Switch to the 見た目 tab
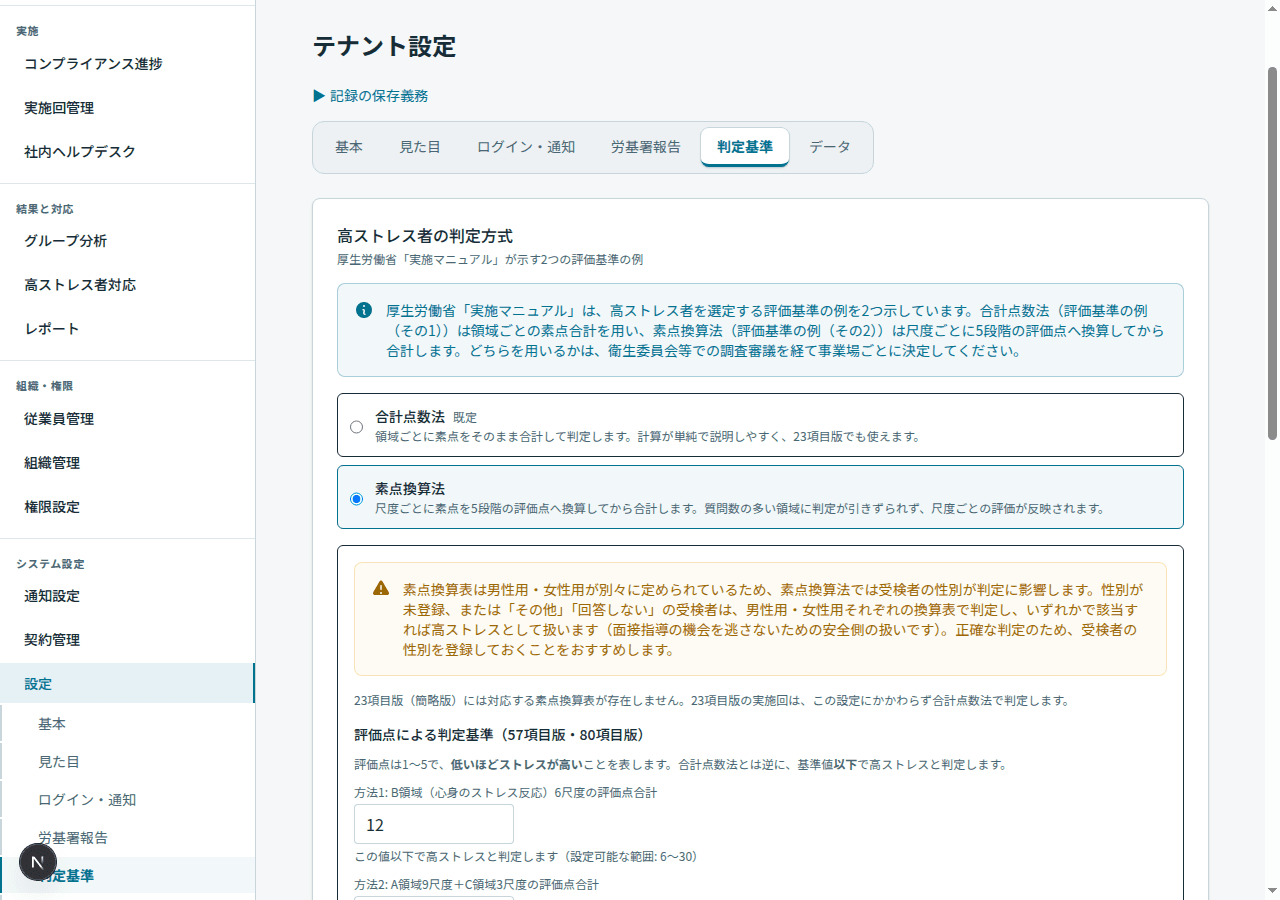 pyautogui.click(x=420, y=147)
